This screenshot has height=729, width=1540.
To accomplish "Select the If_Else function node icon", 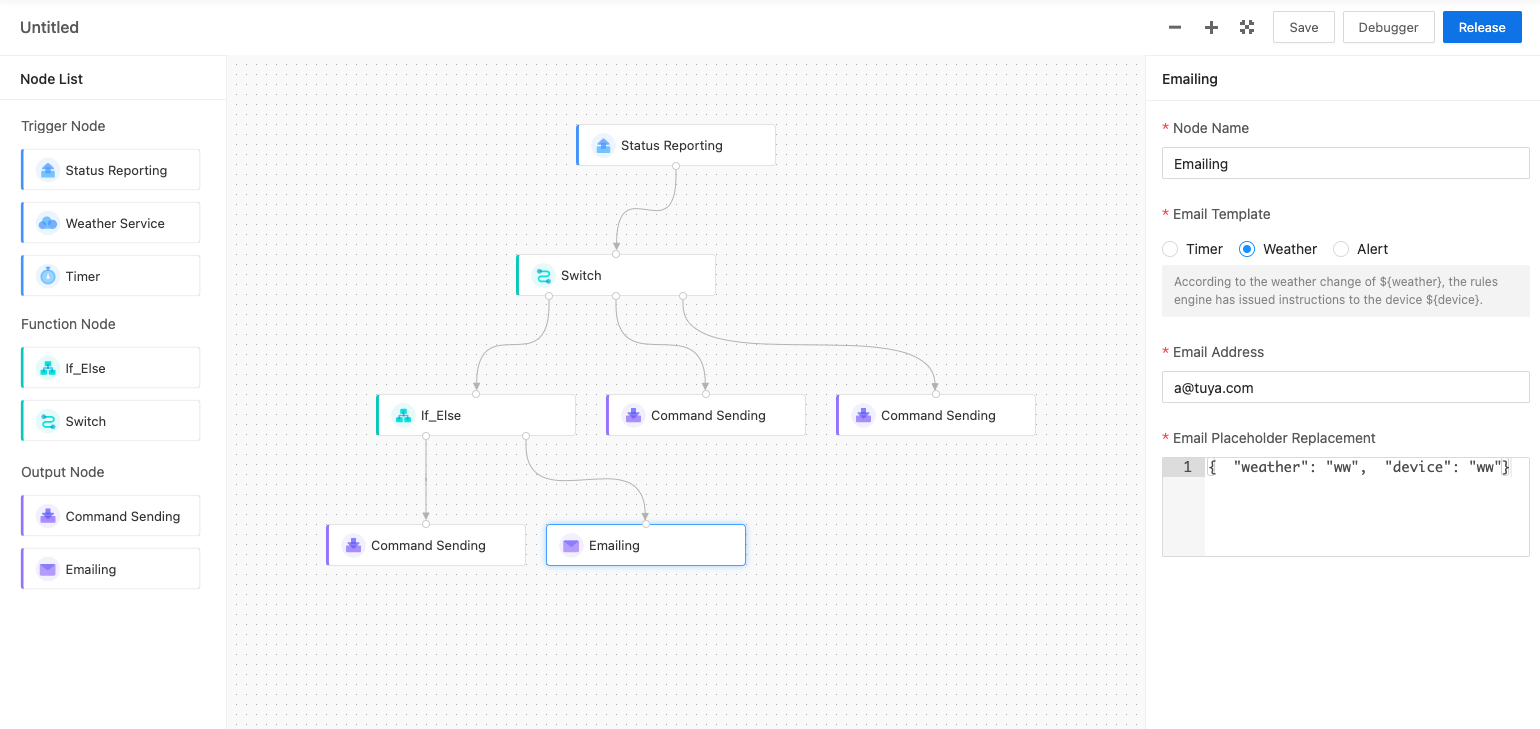I will [x=47, y=367].
